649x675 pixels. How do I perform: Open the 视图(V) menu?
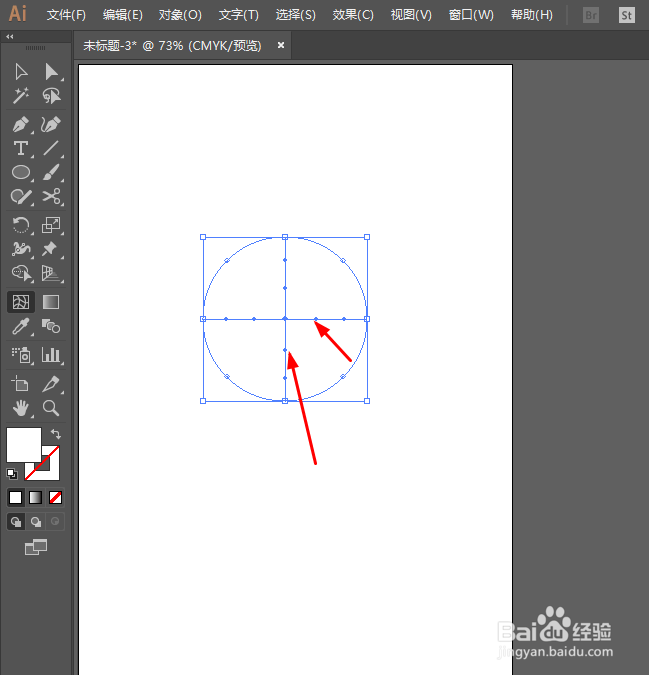pyautogui.click(x=411, y=15)
